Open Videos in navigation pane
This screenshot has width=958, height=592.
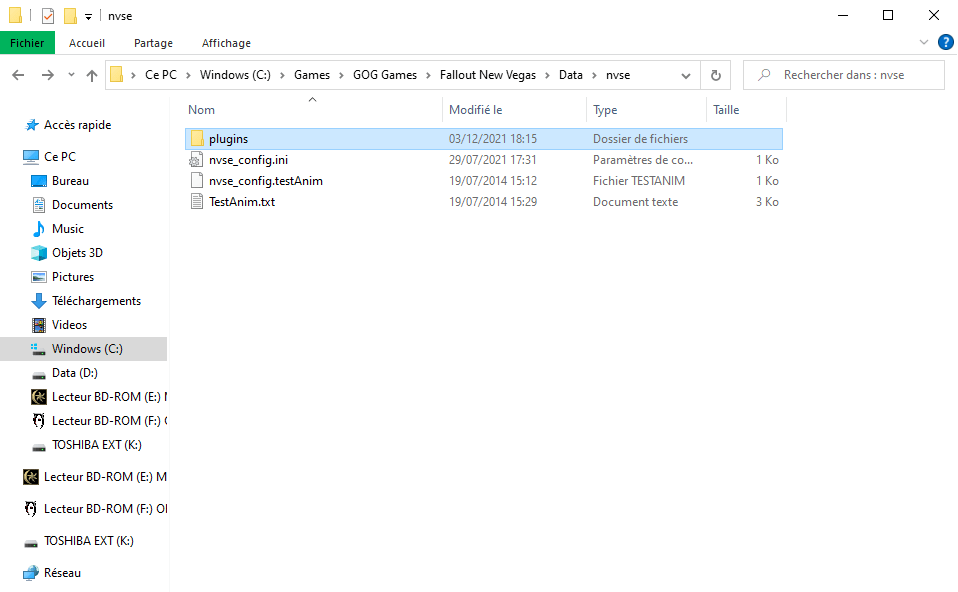(x=70, y=325)
